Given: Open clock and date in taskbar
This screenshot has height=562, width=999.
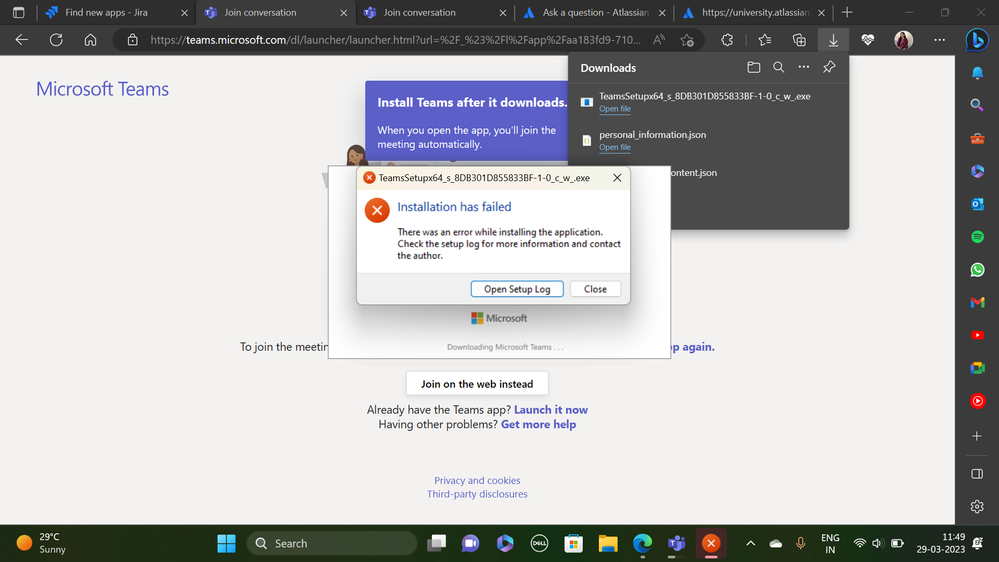Looking at the screenshot, I should click(x=940, y=544).
